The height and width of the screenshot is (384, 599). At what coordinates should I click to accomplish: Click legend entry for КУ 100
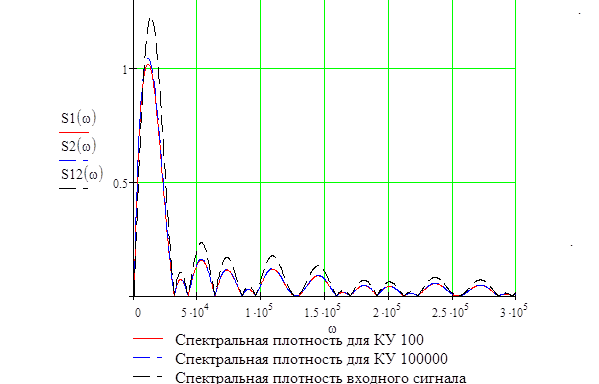pyautogui.click(x=300, y=340)
